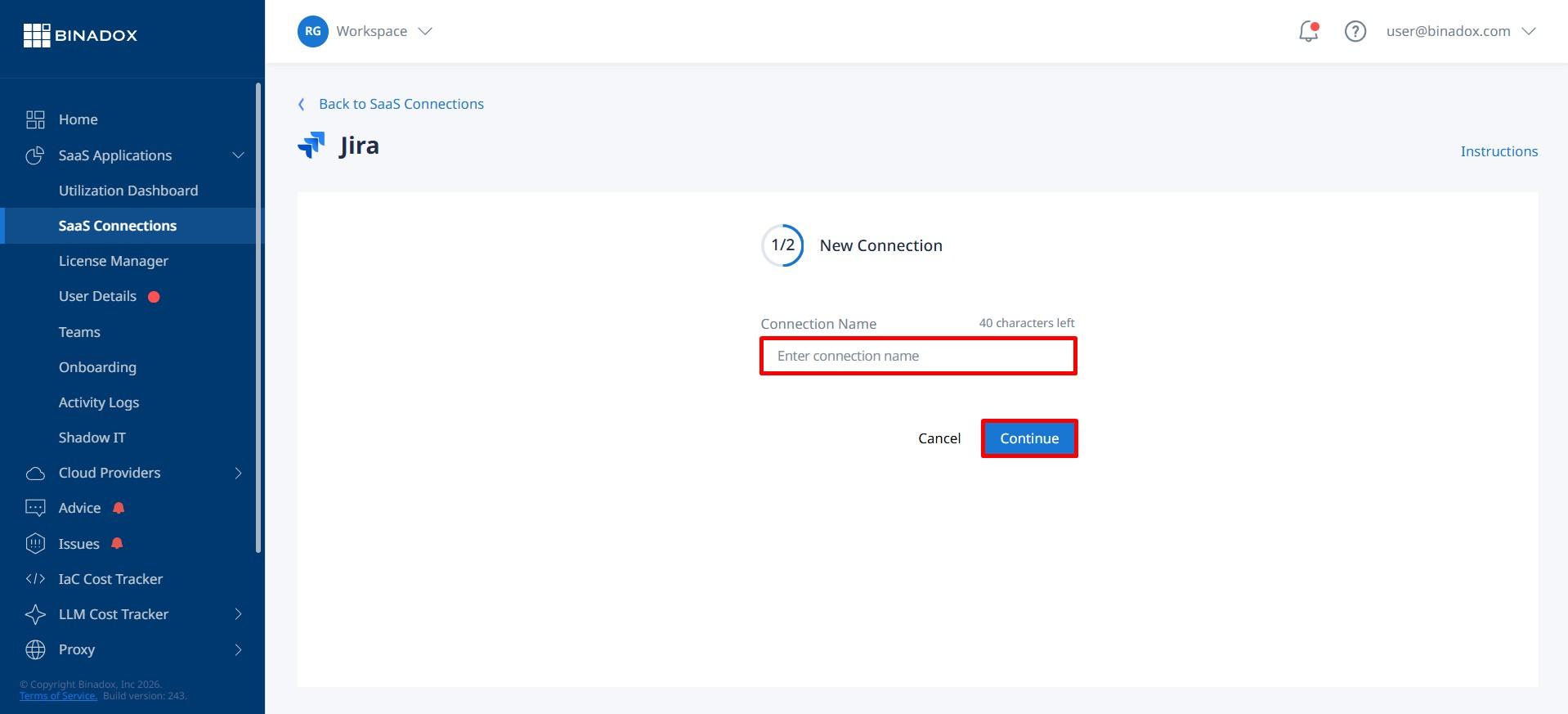Image resolution: width=1568 pixels, height=714 pixels.
Task: Open the notifications bell
Action: [x=1308, y=31]
